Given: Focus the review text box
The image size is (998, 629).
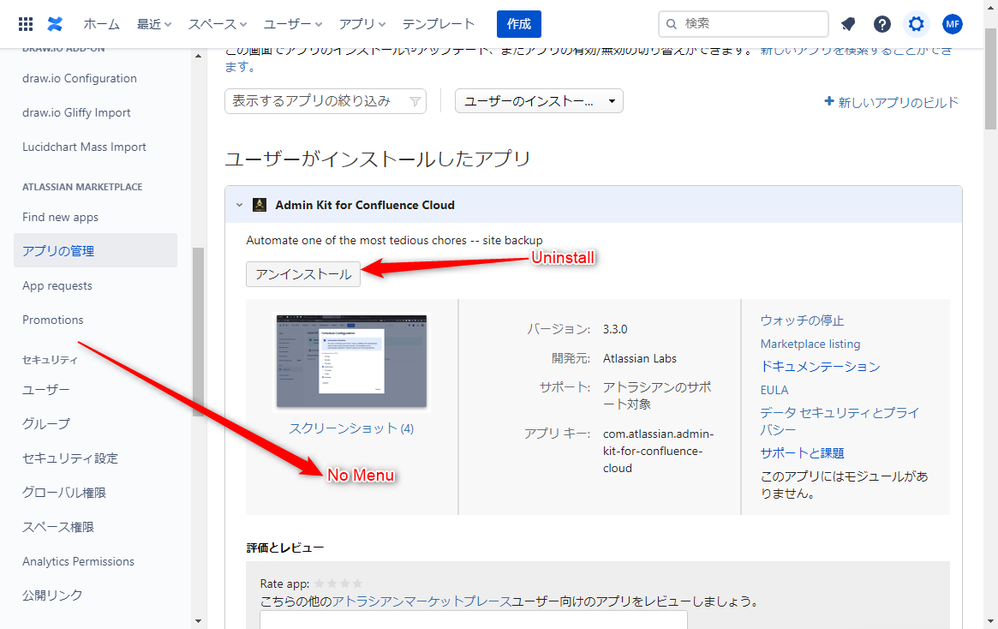Looking at the screenshot, I should pos(474,619).
